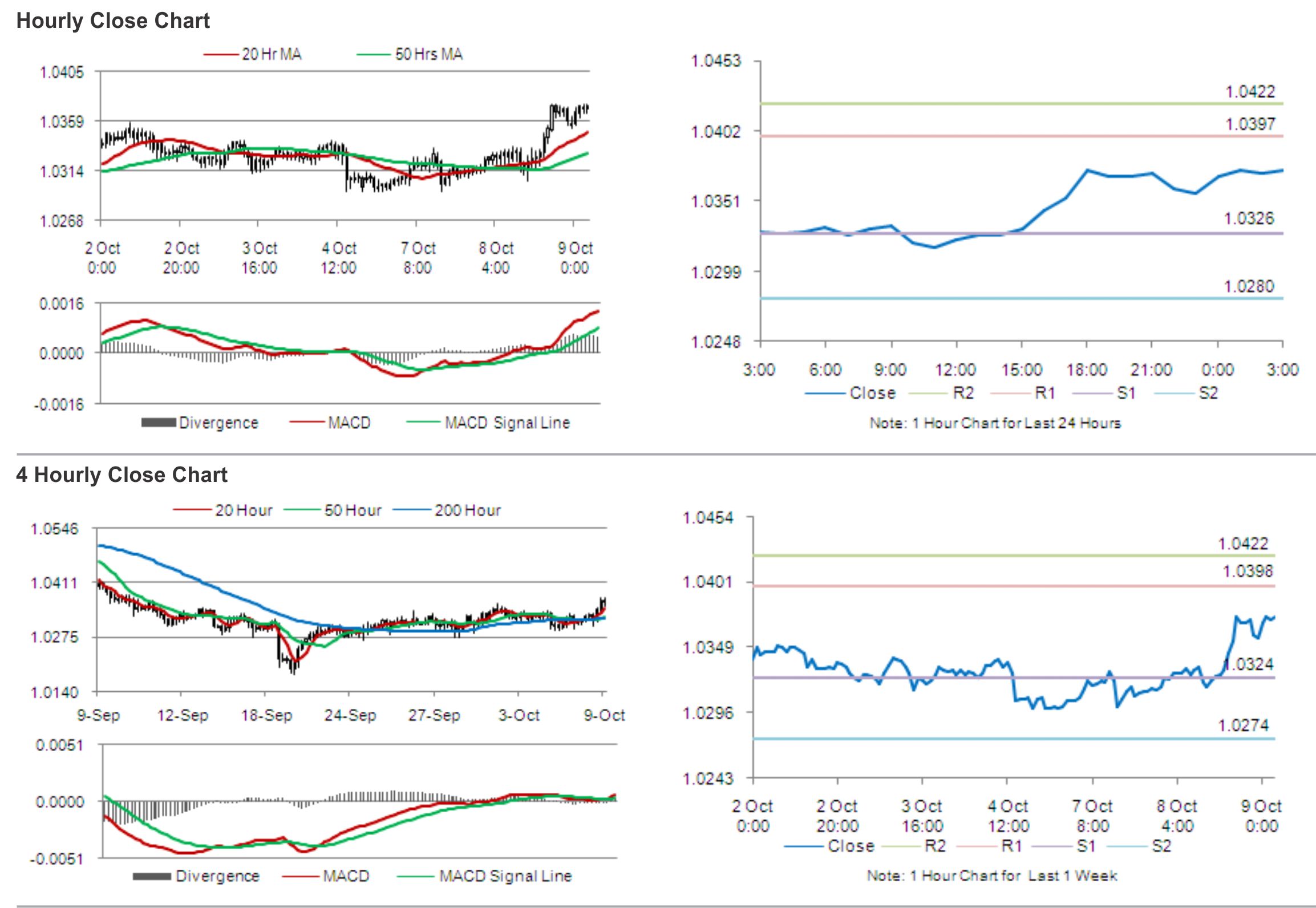Click the 1.0454 y-axis value

click(708, 518)
